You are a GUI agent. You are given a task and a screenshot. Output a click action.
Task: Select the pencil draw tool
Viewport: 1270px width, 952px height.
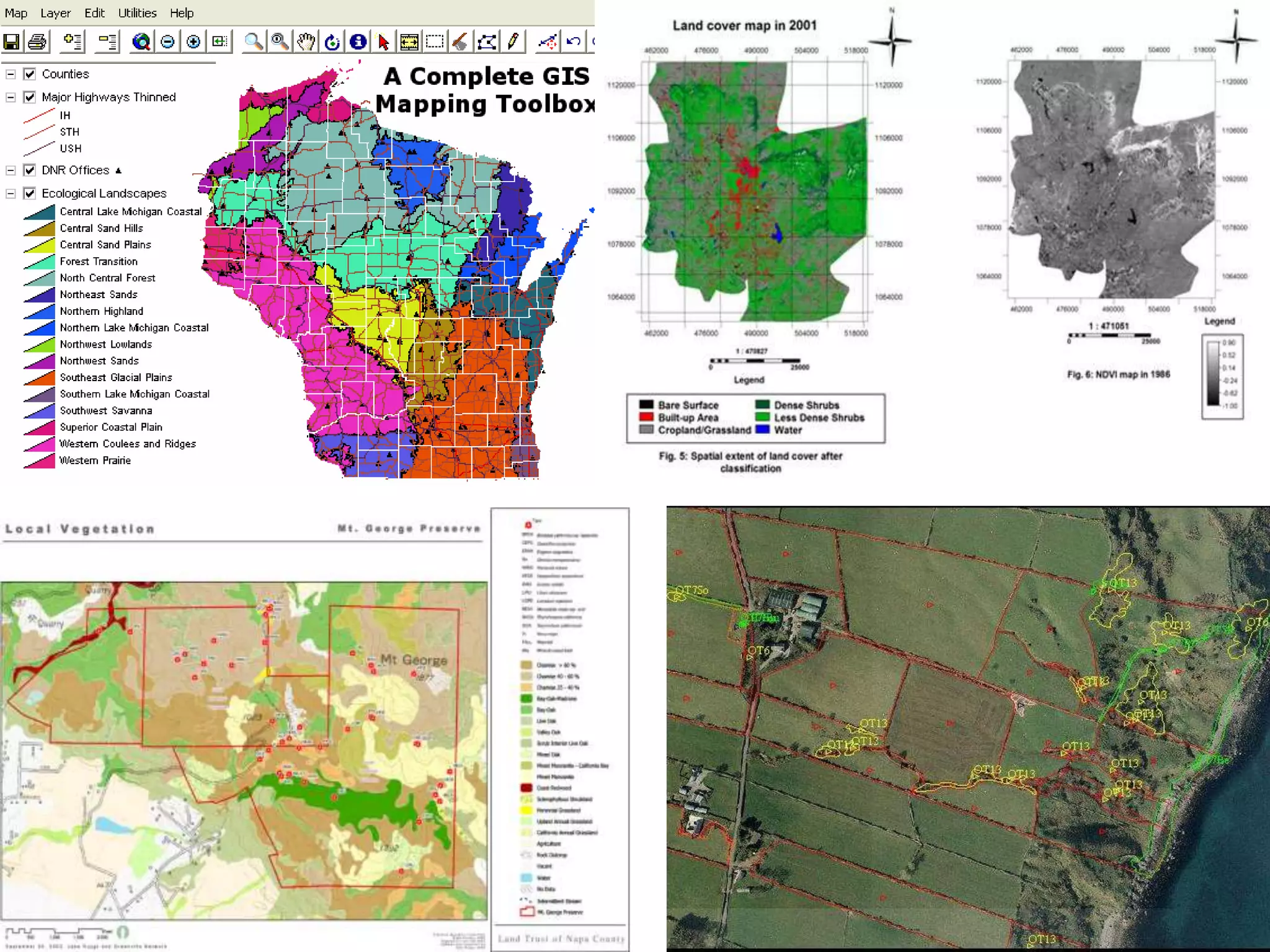click(x=513, y=42)
